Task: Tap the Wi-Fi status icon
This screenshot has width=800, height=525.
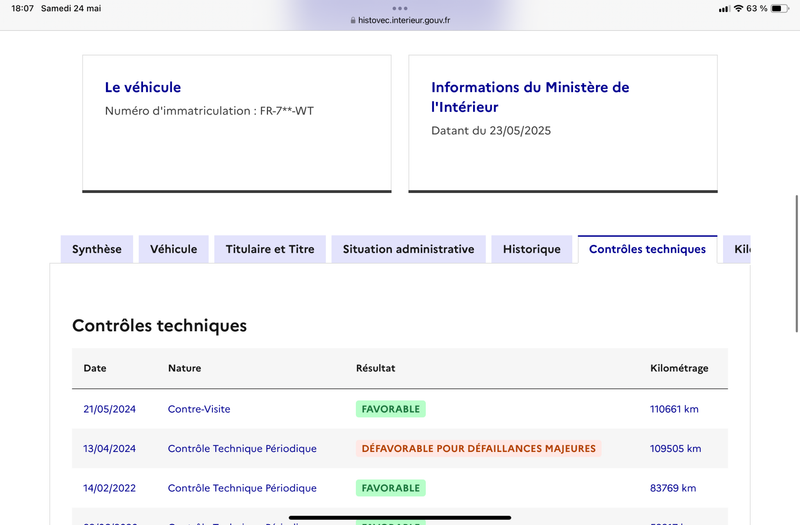Action: (x=738, y=8)
